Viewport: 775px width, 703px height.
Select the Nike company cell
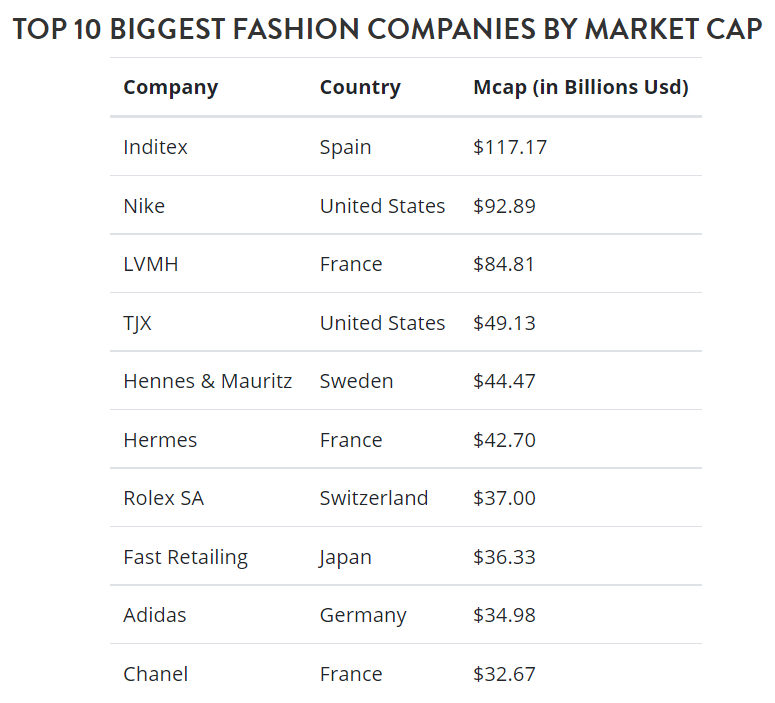[144, 206]
